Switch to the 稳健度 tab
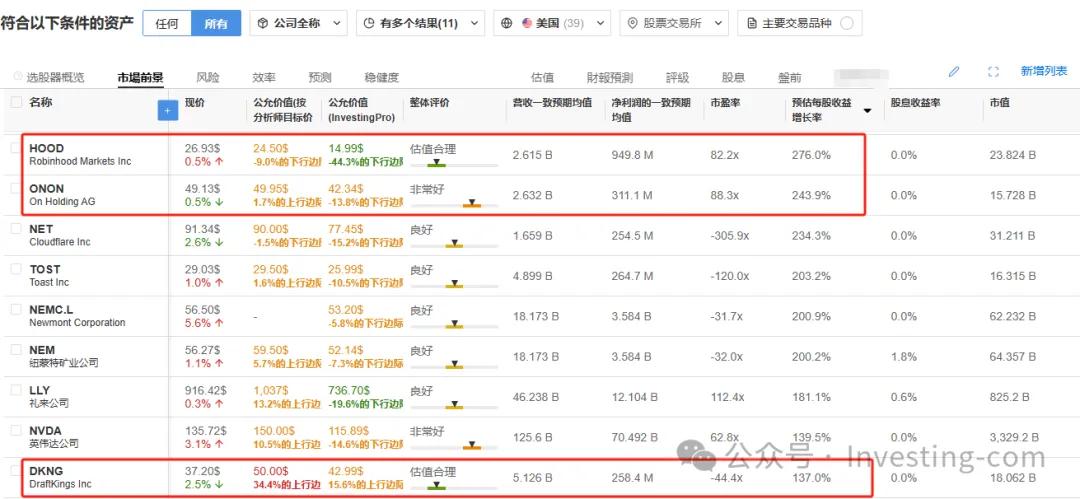The height and width of the screenshot is (499, 1080). pos(382,77)
